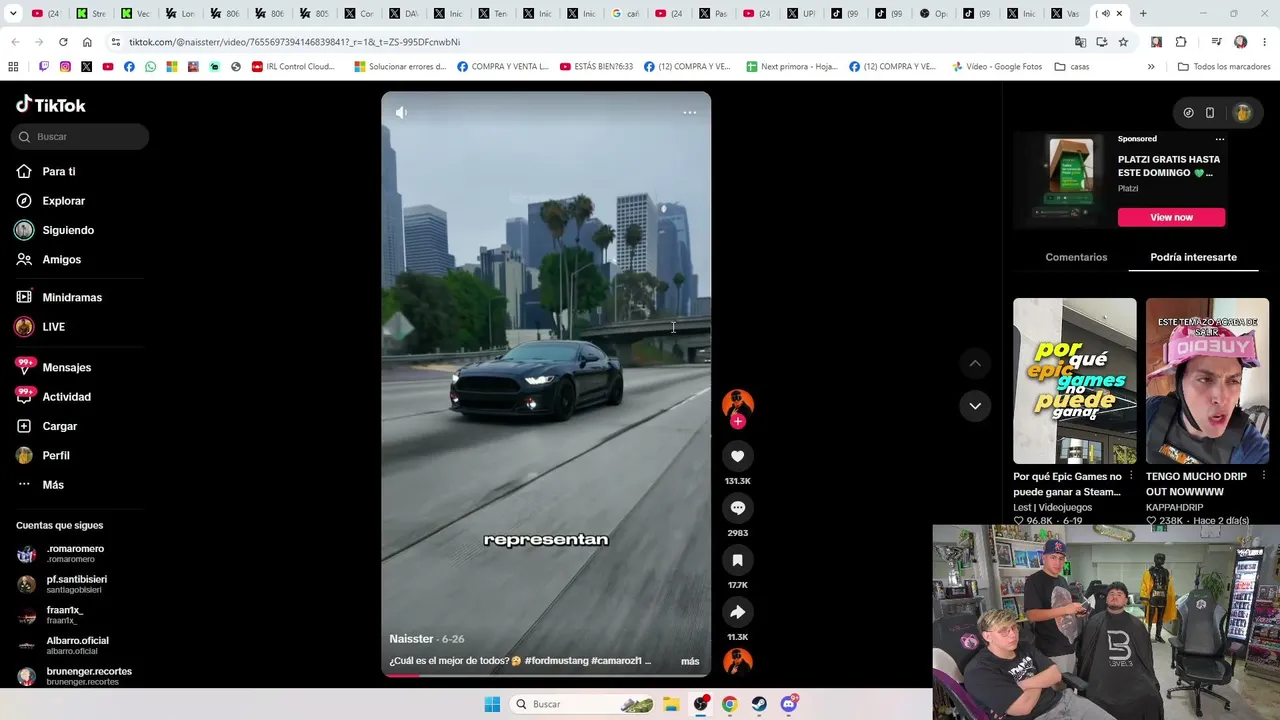Click the video progress bar
The image size is (1280, 720).
pyautogui.click(x=546, y=675)
